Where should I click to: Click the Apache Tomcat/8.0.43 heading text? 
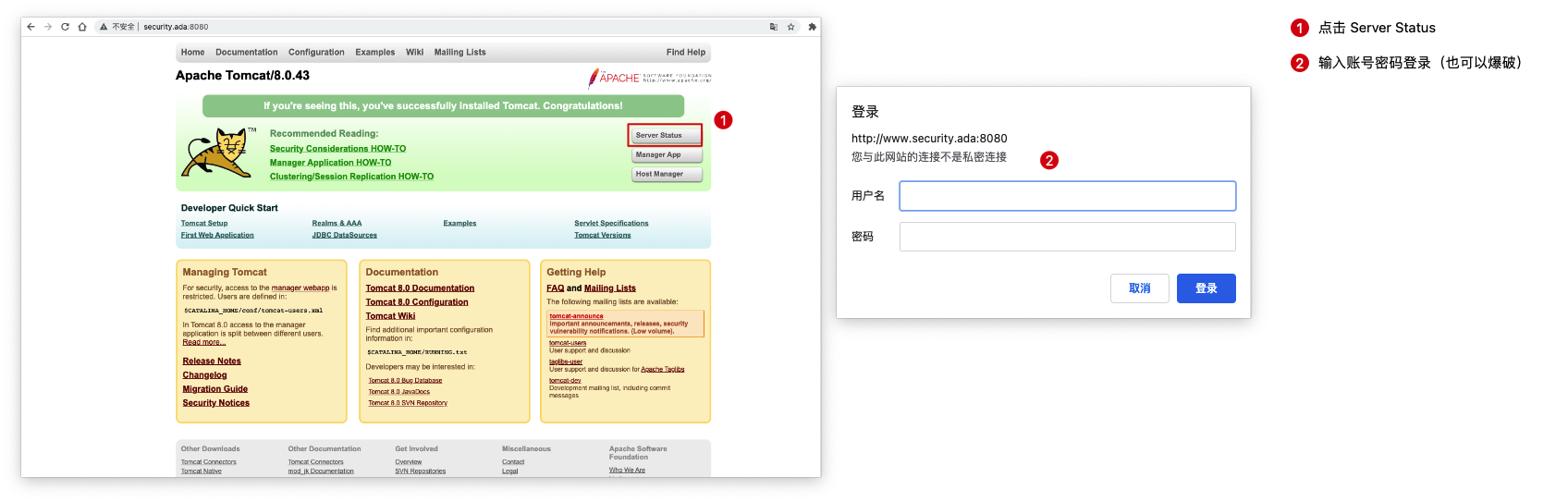(242, 76)
